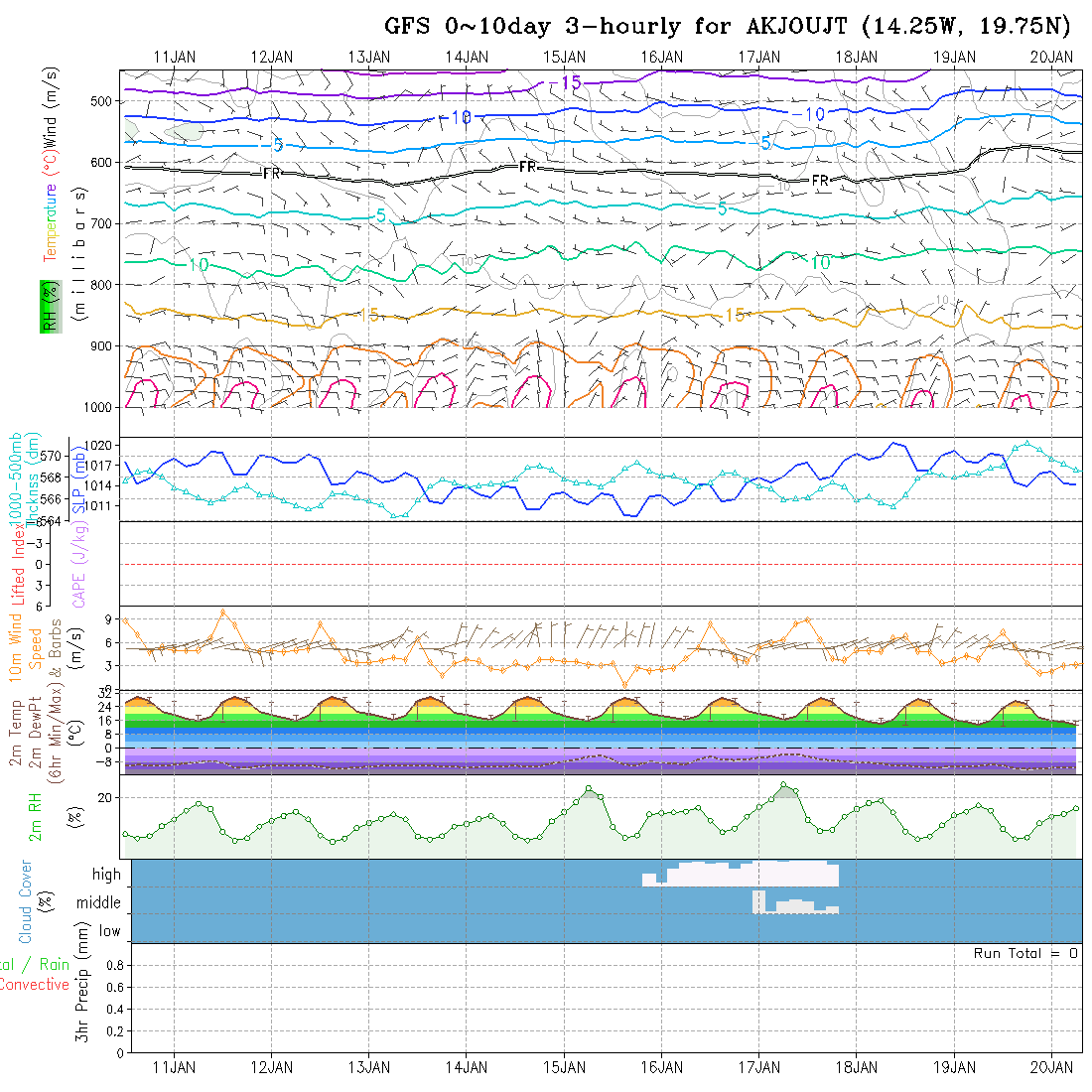This screenshot has width=1092, height=1092.
Task: Click the 1000 millibar pressure tick label
Action: [x=100, y=407]
